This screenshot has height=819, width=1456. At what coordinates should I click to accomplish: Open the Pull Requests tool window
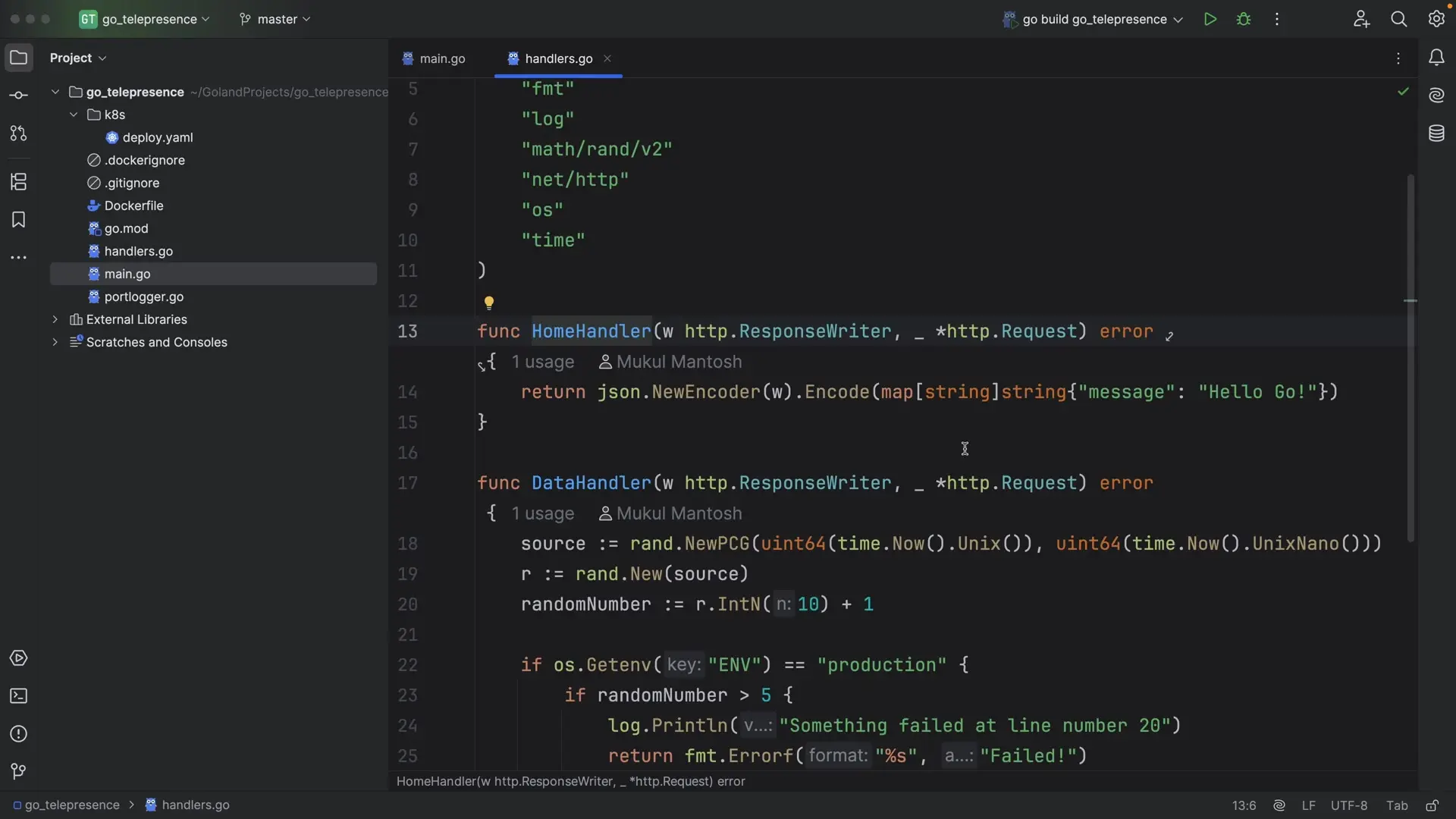(19, 133)
